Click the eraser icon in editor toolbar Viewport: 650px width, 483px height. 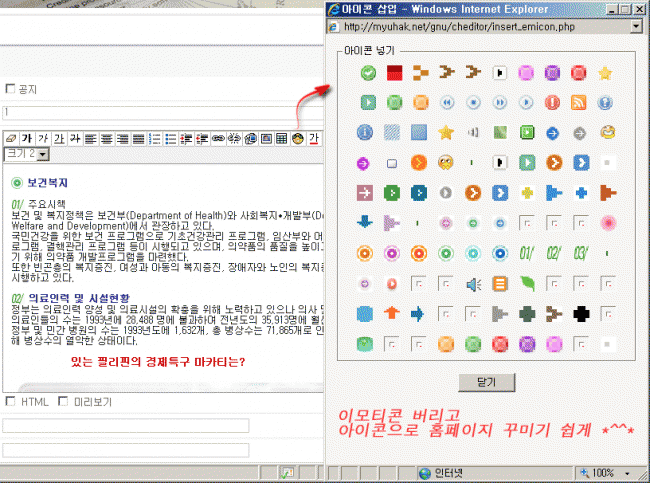coord(10,138)
